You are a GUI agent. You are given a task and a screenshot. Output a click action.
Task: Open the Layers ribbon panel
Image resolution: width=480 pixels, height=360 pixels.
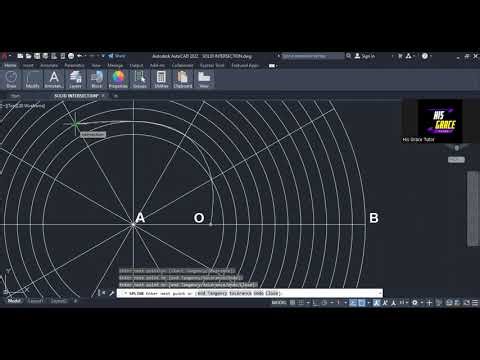75,79
